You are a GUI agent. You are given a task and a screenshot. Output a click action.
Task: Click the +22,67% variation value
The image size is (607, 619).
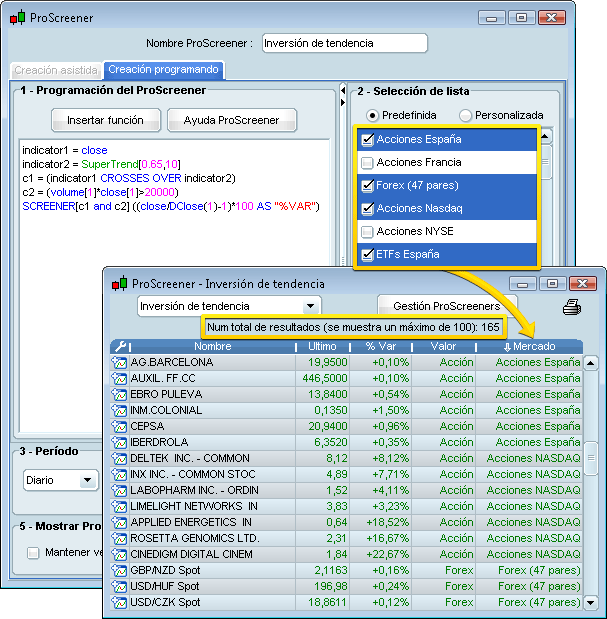pos(388,554)
